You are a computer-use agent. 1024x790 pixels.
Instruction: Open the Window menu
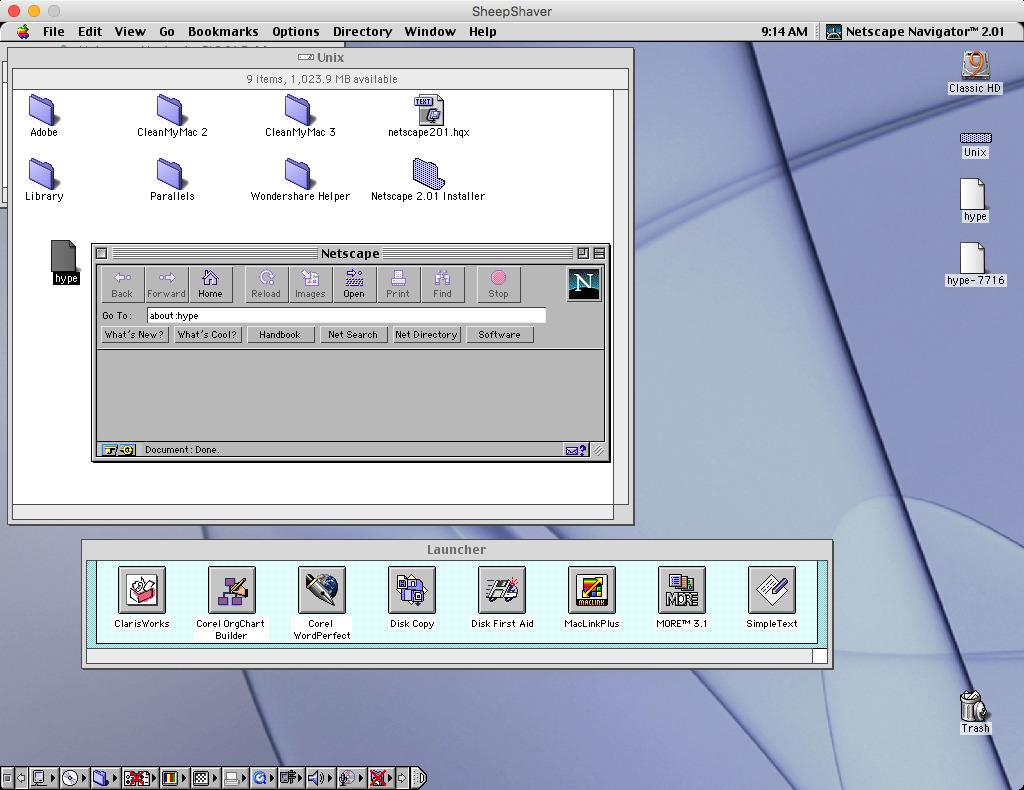point(430,31)
